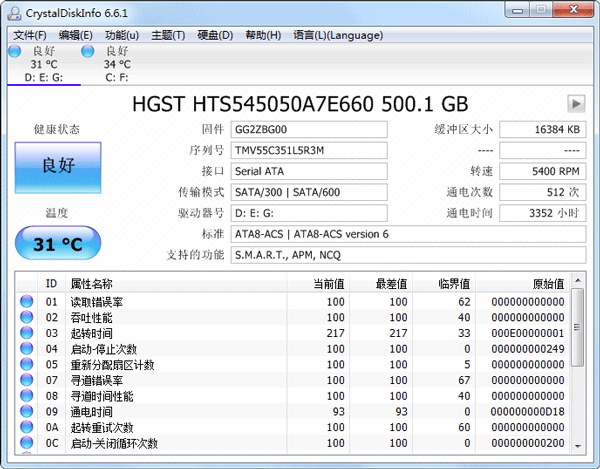
Task: Click status orb of 寻道时间性能 row
Action: pos(27,396)
